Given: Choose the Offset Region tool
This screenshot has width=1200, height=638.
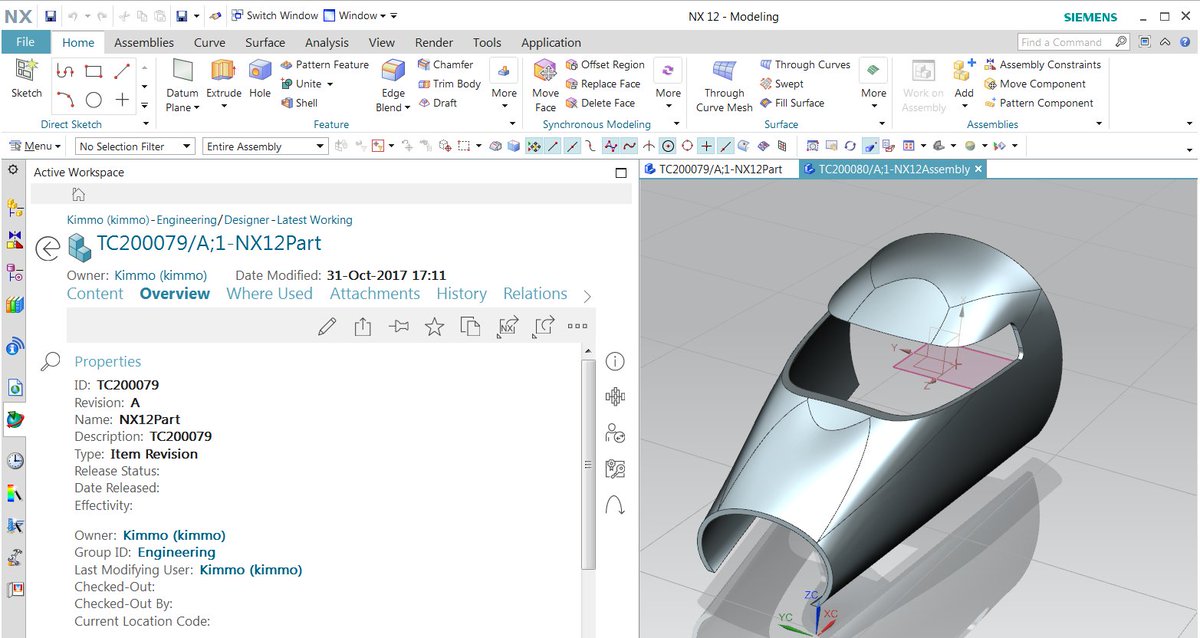Looking at the screenshot, I should [x=605, y=65].
